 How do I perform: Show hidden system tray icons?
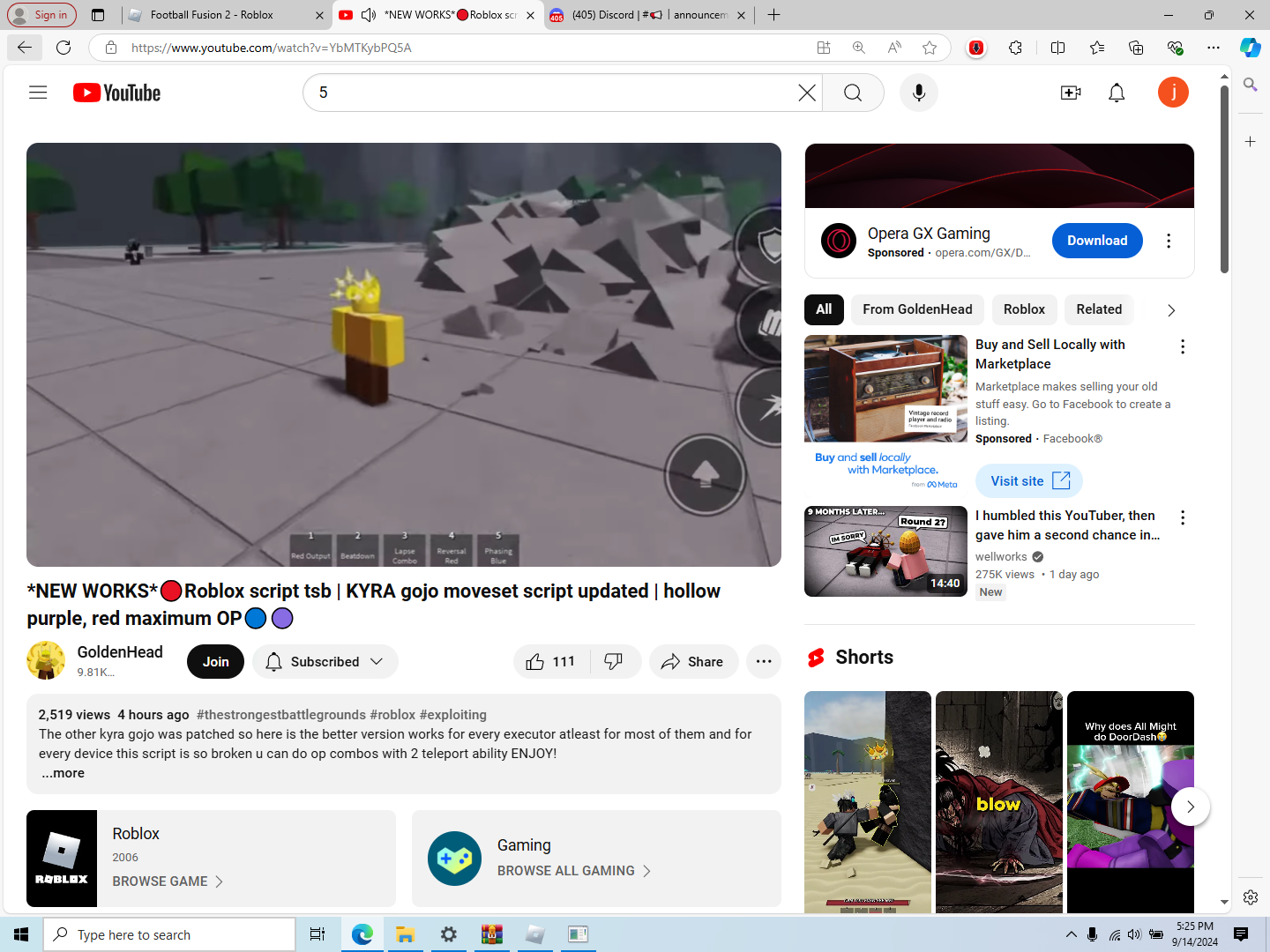pos(1071,934)
